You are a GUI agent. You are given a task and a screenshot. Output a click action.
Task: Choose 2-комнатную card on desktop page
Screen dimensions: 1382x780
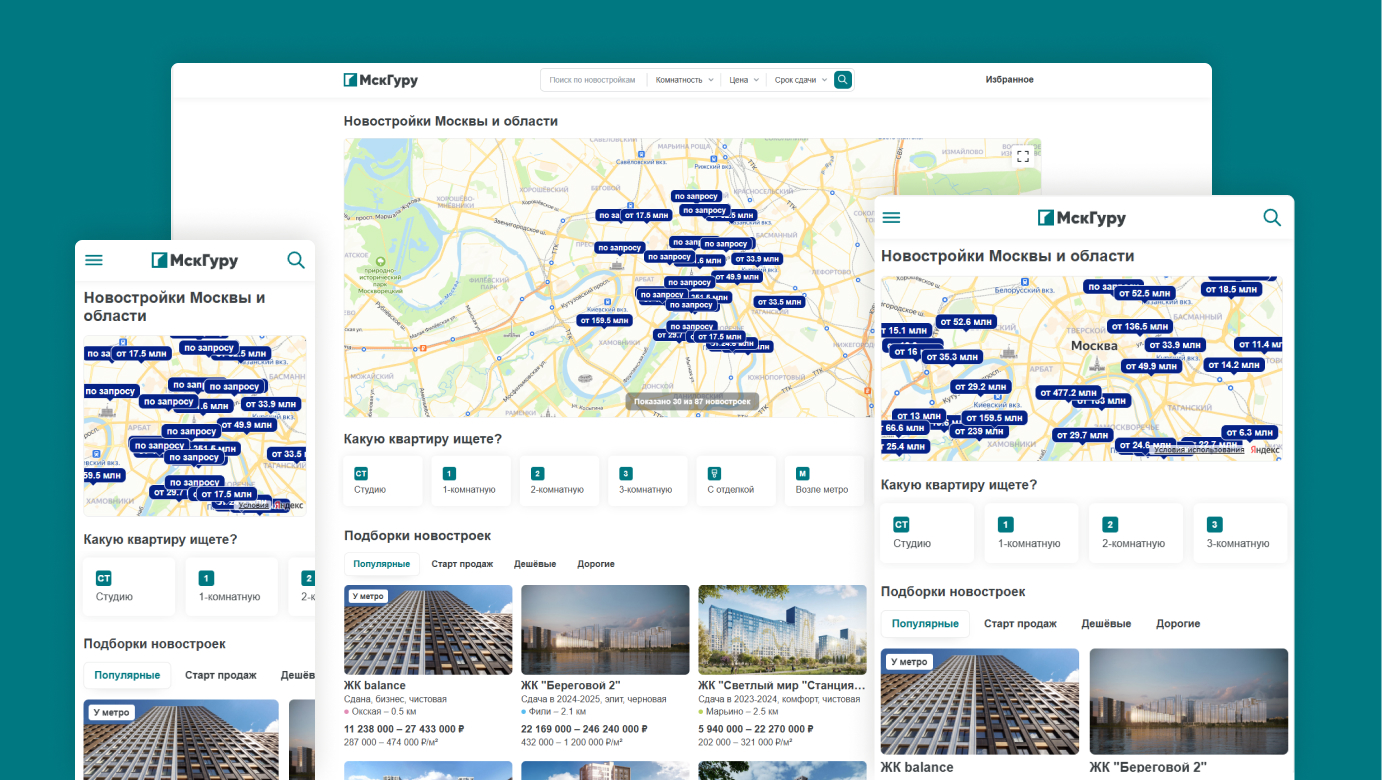[x=559, y=481]
